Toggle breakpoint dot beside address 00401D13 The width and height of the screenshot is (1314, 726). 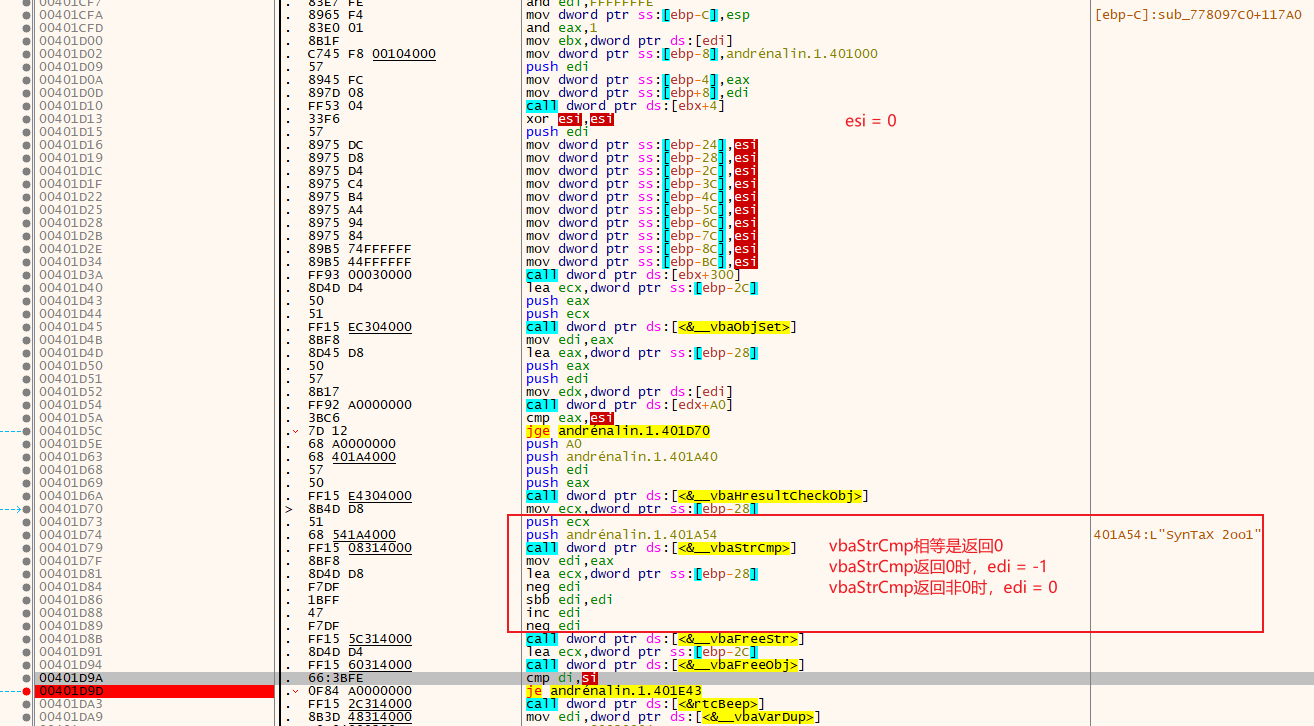(x=26, y=119)
